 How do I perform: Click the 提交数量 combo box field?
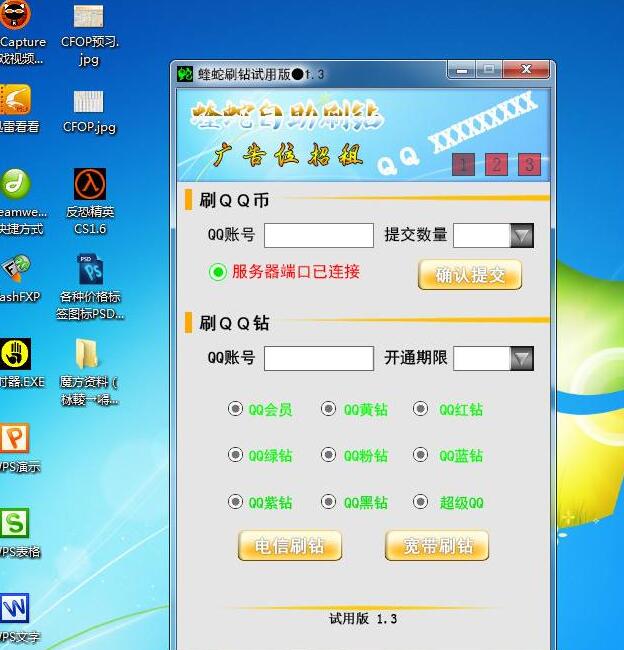[481, 235]
